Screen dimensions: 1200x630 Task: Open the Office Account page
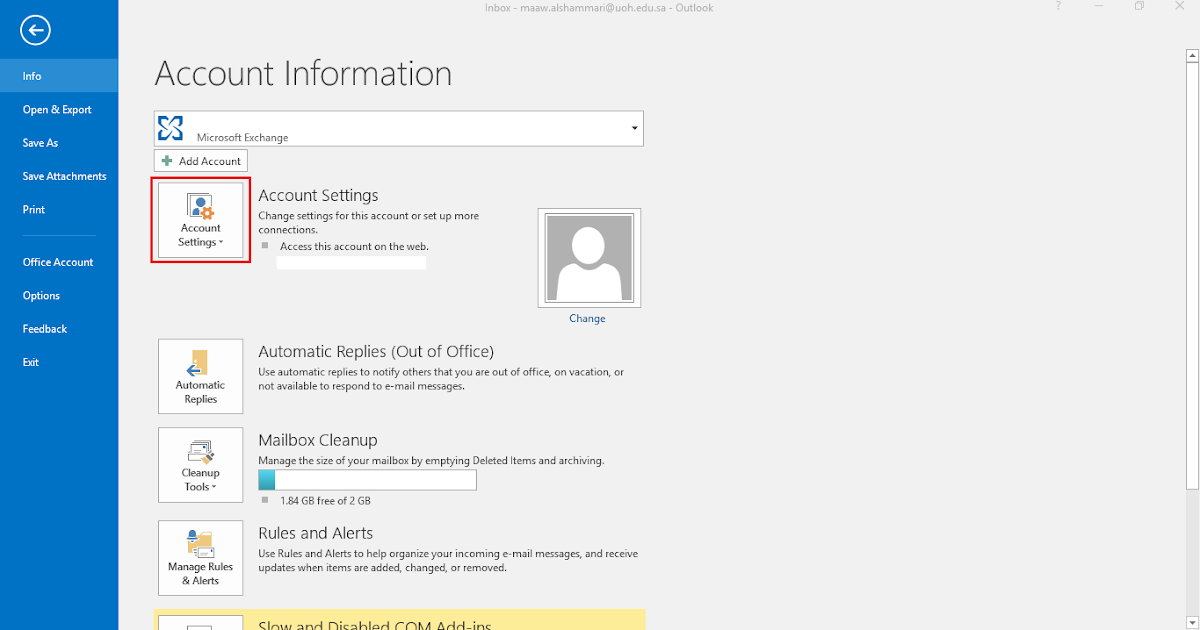coord(59,262)
